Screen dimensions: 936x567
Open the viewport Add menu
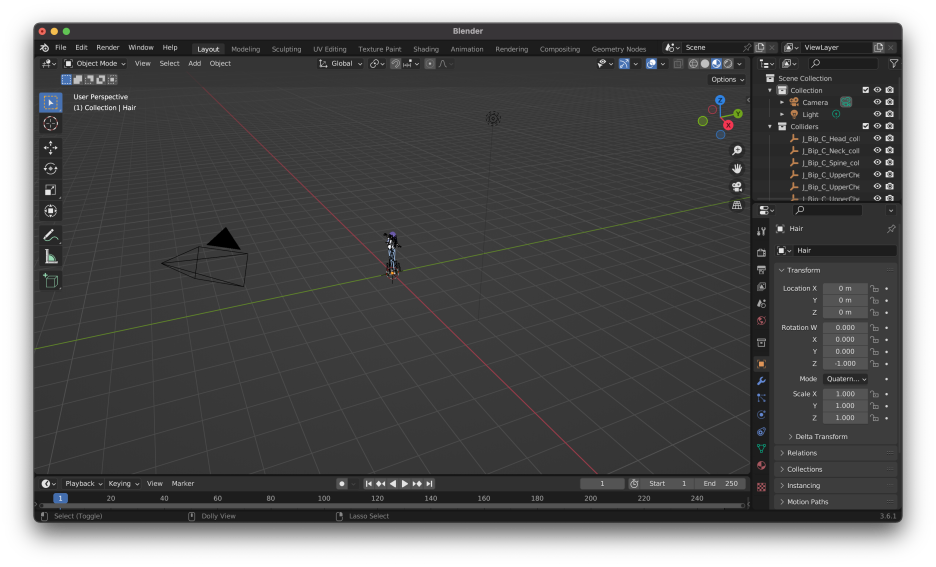[x=195, y=63]
